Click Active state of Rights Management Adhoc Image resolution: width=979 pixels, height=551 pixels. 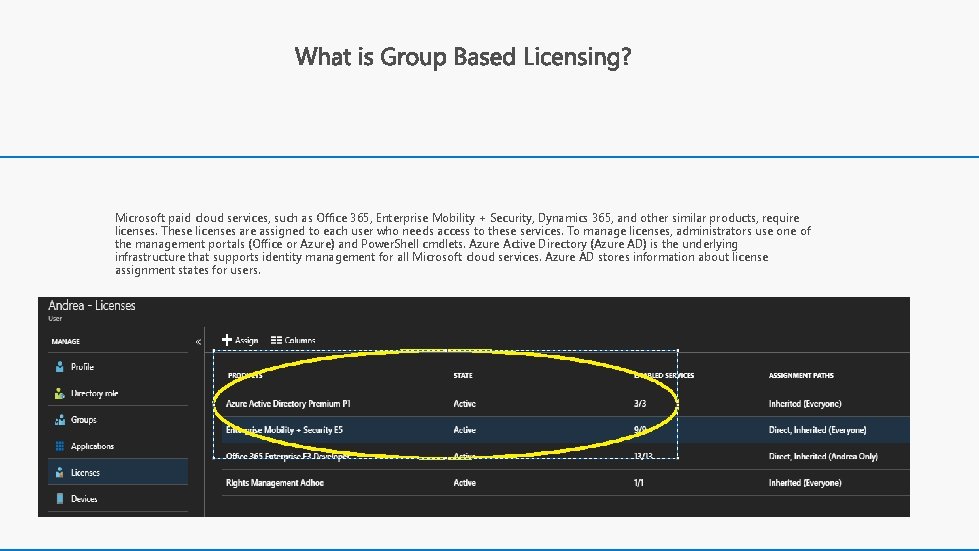click(465, 483)
